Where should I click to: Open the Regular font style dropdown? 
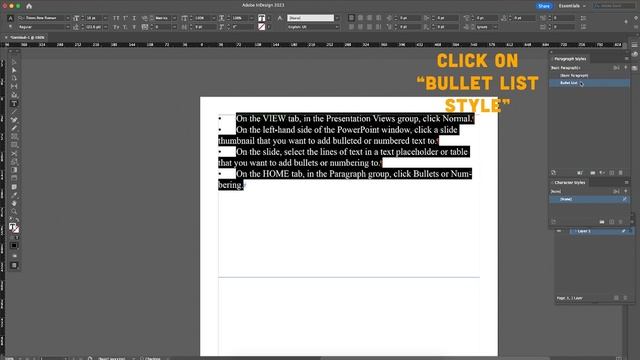68,27
